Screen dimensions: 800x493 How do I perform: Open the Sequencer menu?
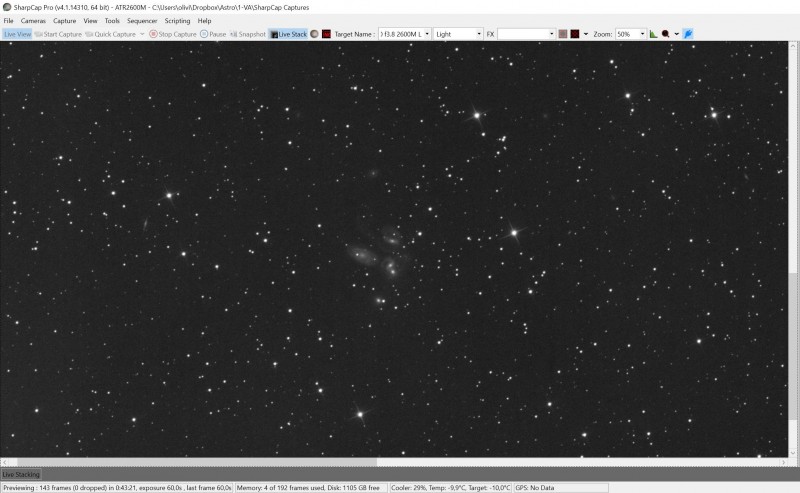click(x=142, y=21)
